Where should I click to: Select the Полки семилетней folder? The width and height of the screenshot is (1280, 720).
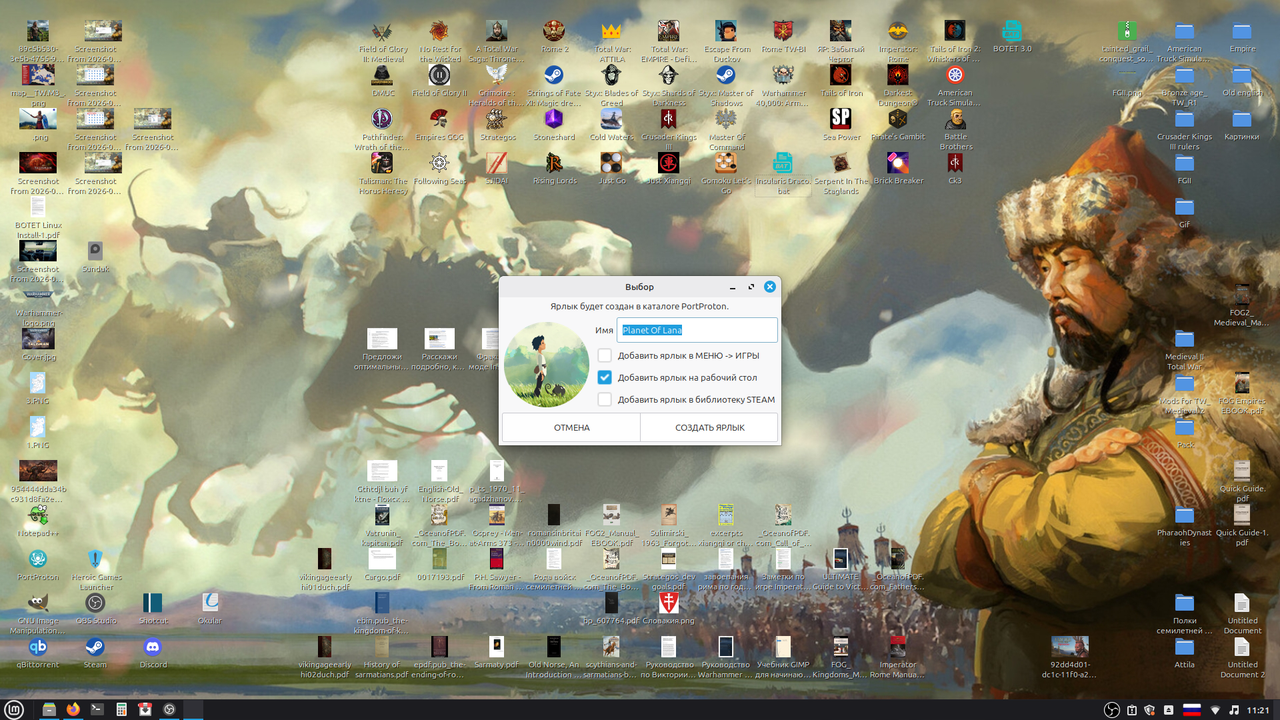[x=1185, y=602]
